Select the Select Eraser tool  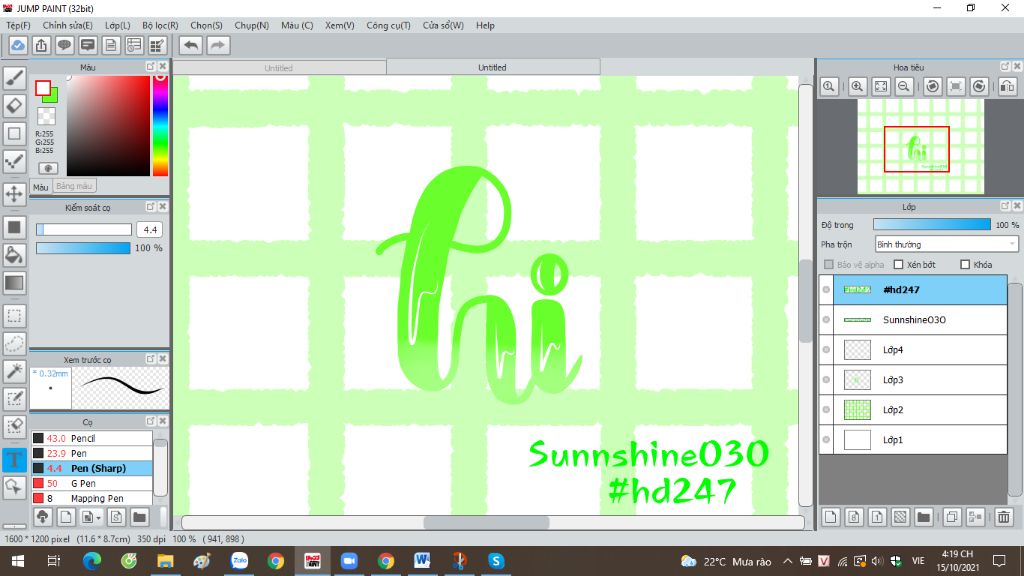(14, 426)
